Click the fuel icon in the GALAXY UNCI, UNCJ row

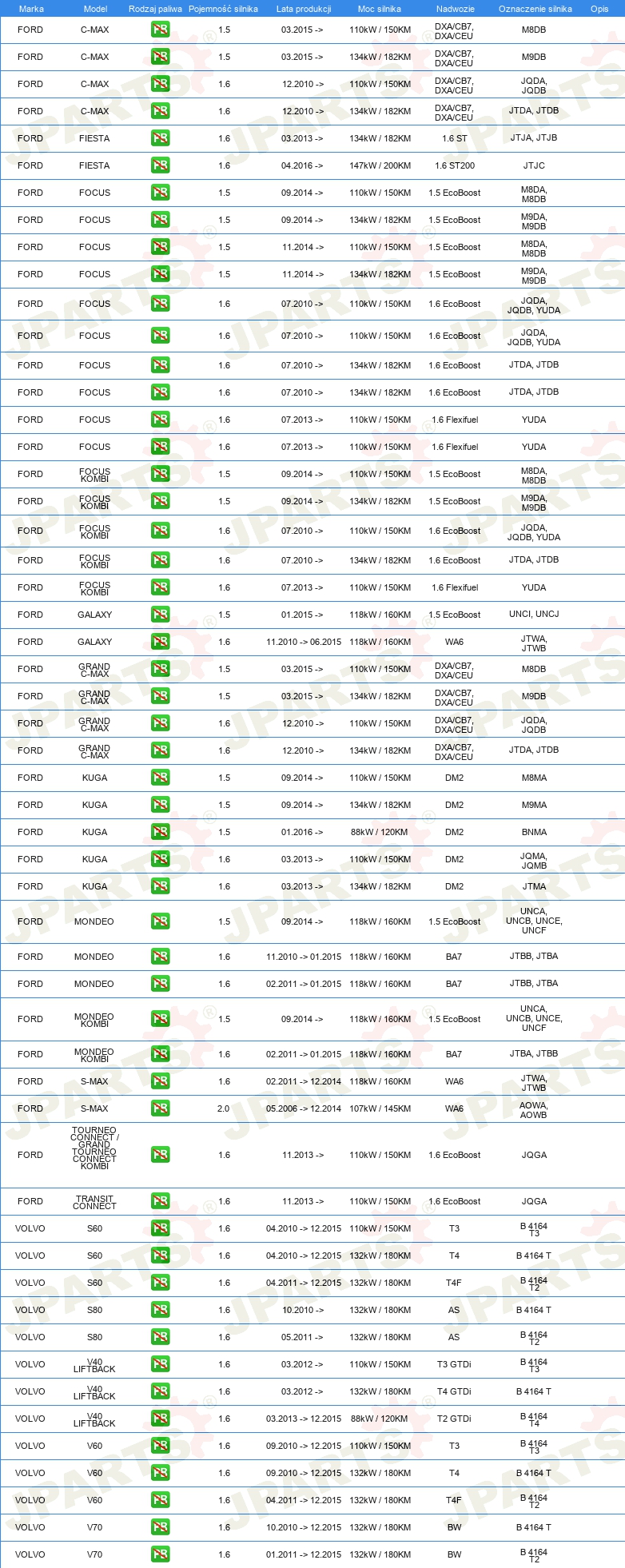160,615
